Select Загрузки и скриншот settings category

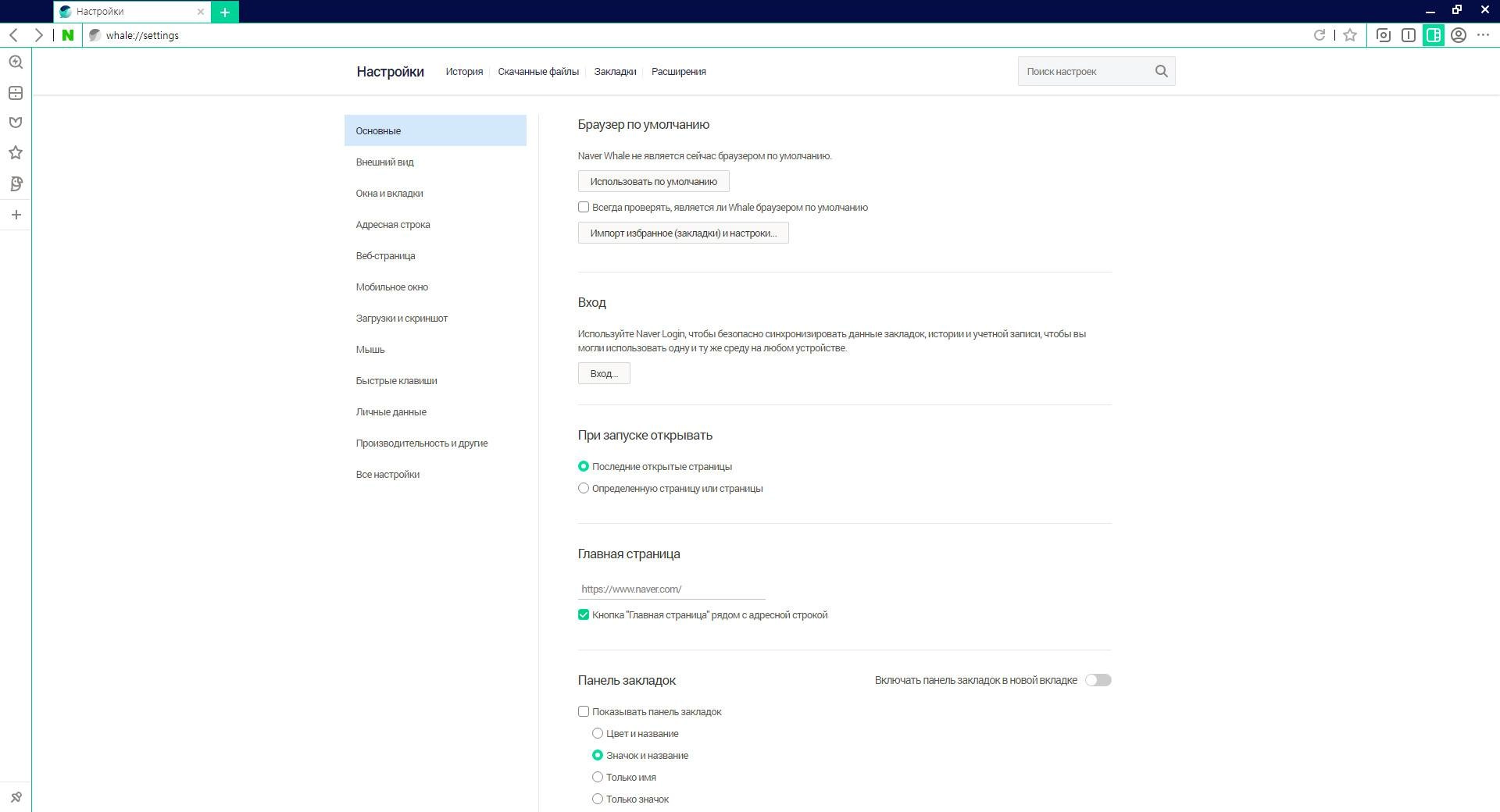435,318
